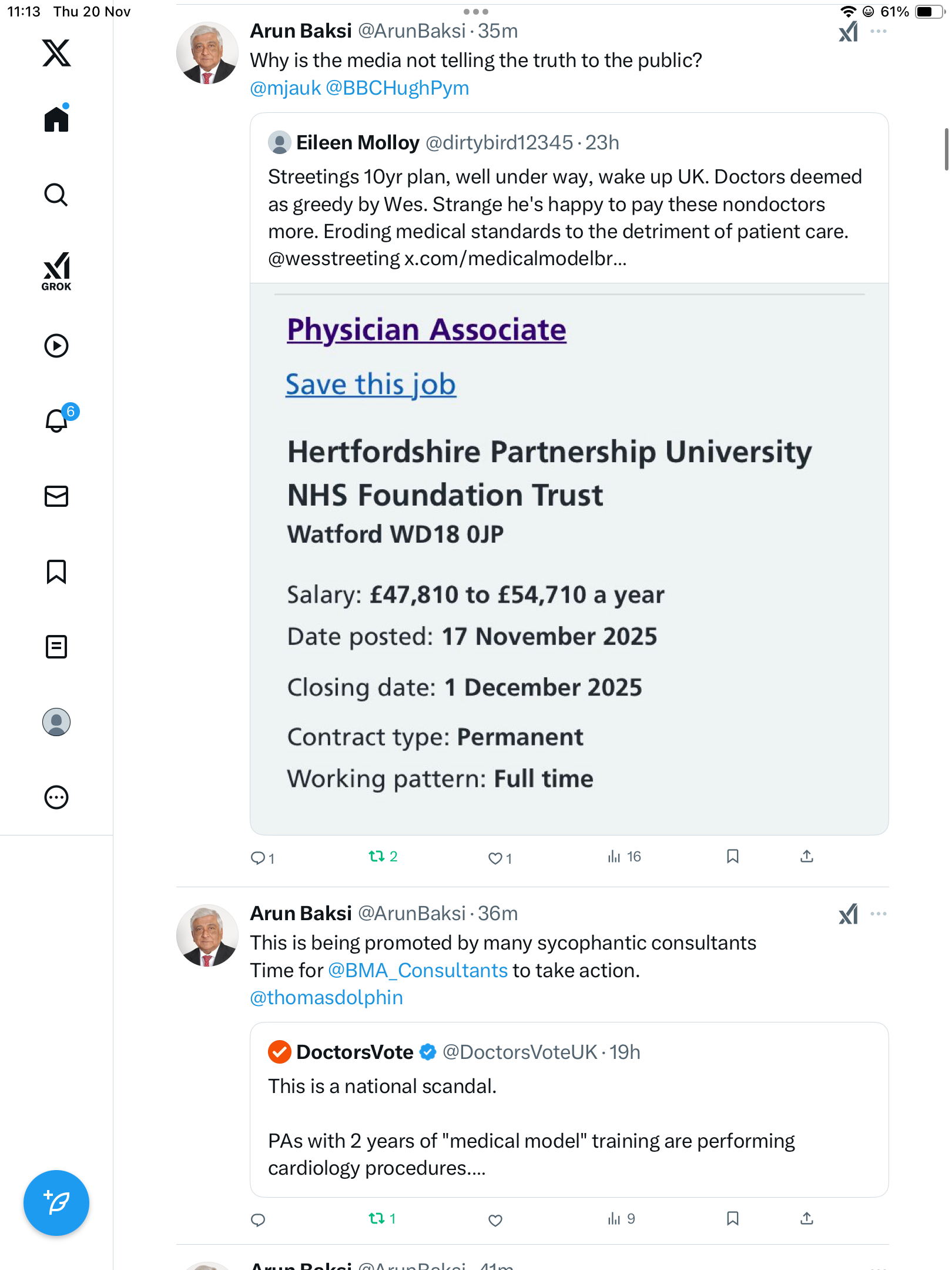Toggle repost on the first post
The height and width of the screenshot is (1270, 952).
[x=377, y=857]
